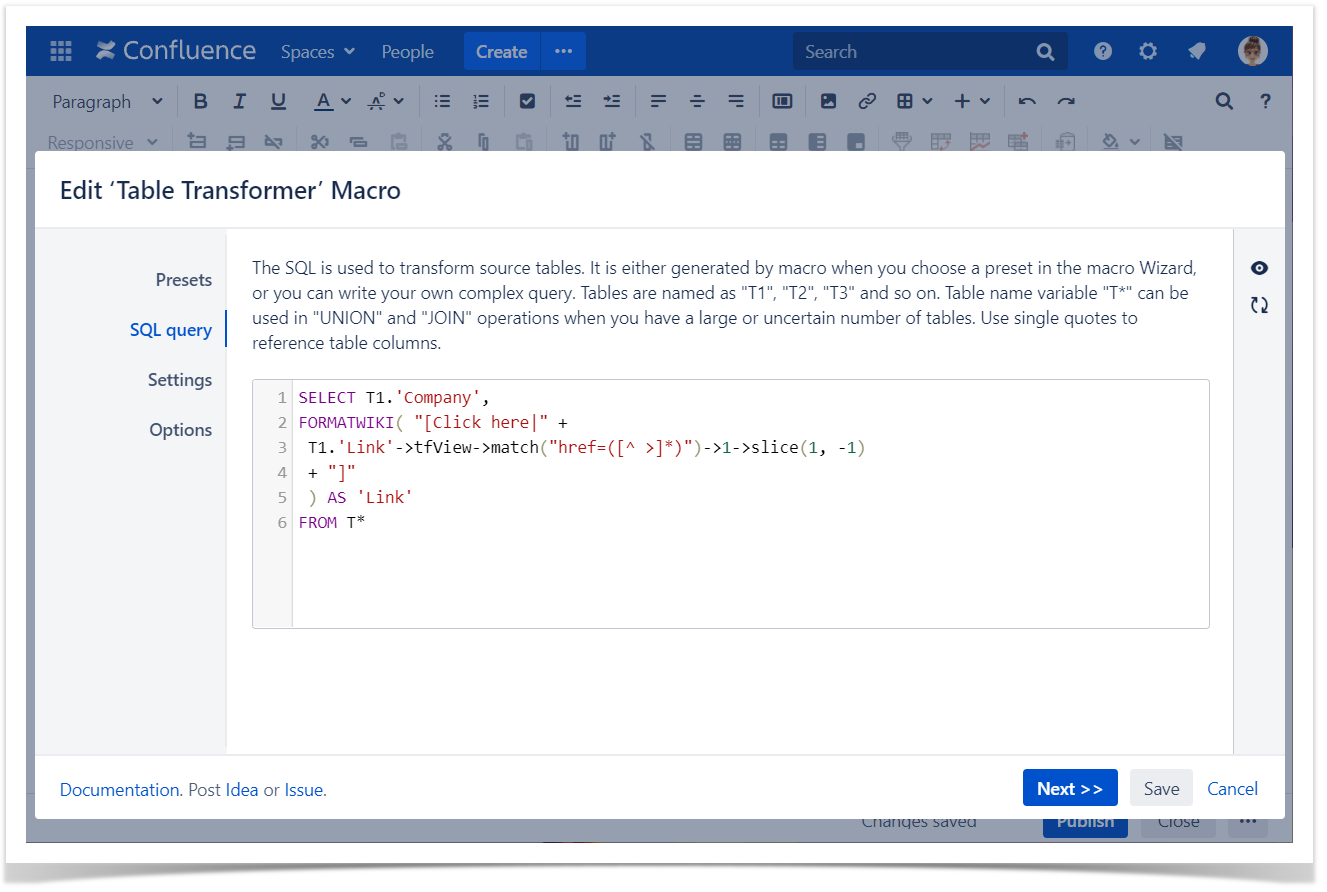1327x892 pixels.
Task: Click the refresh arrows icon in dialog
Action: (1259, 305)
